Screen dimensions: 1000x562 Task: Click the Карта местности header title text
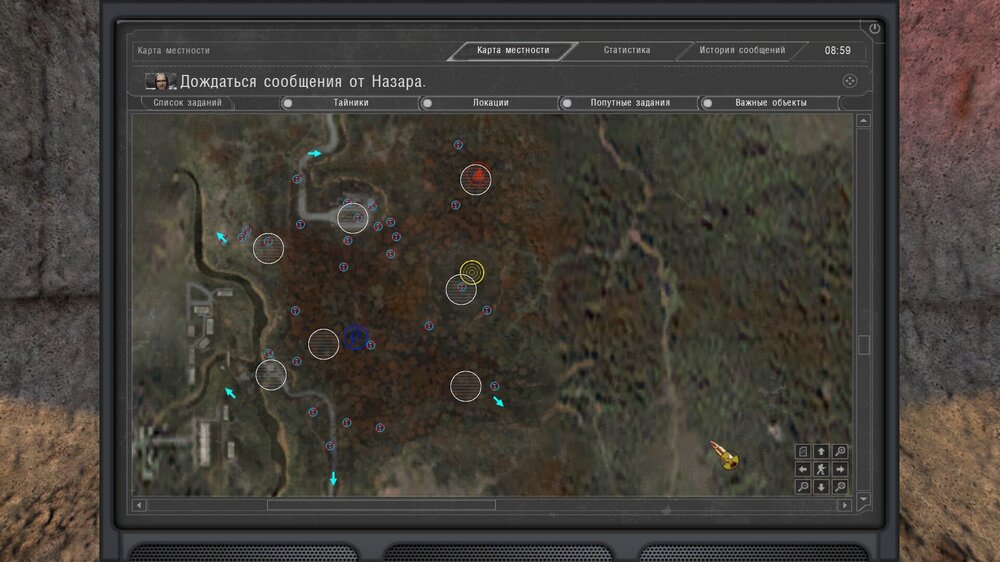173,50
